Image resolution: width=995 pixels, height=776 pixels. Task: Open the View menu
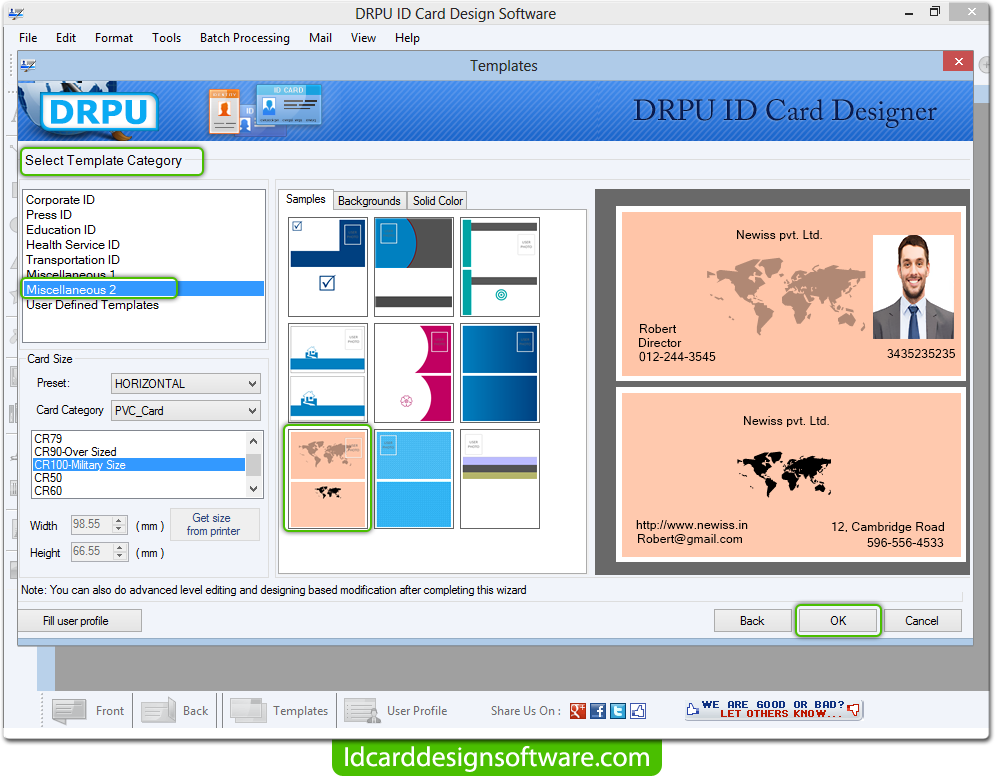coord(363,38)
